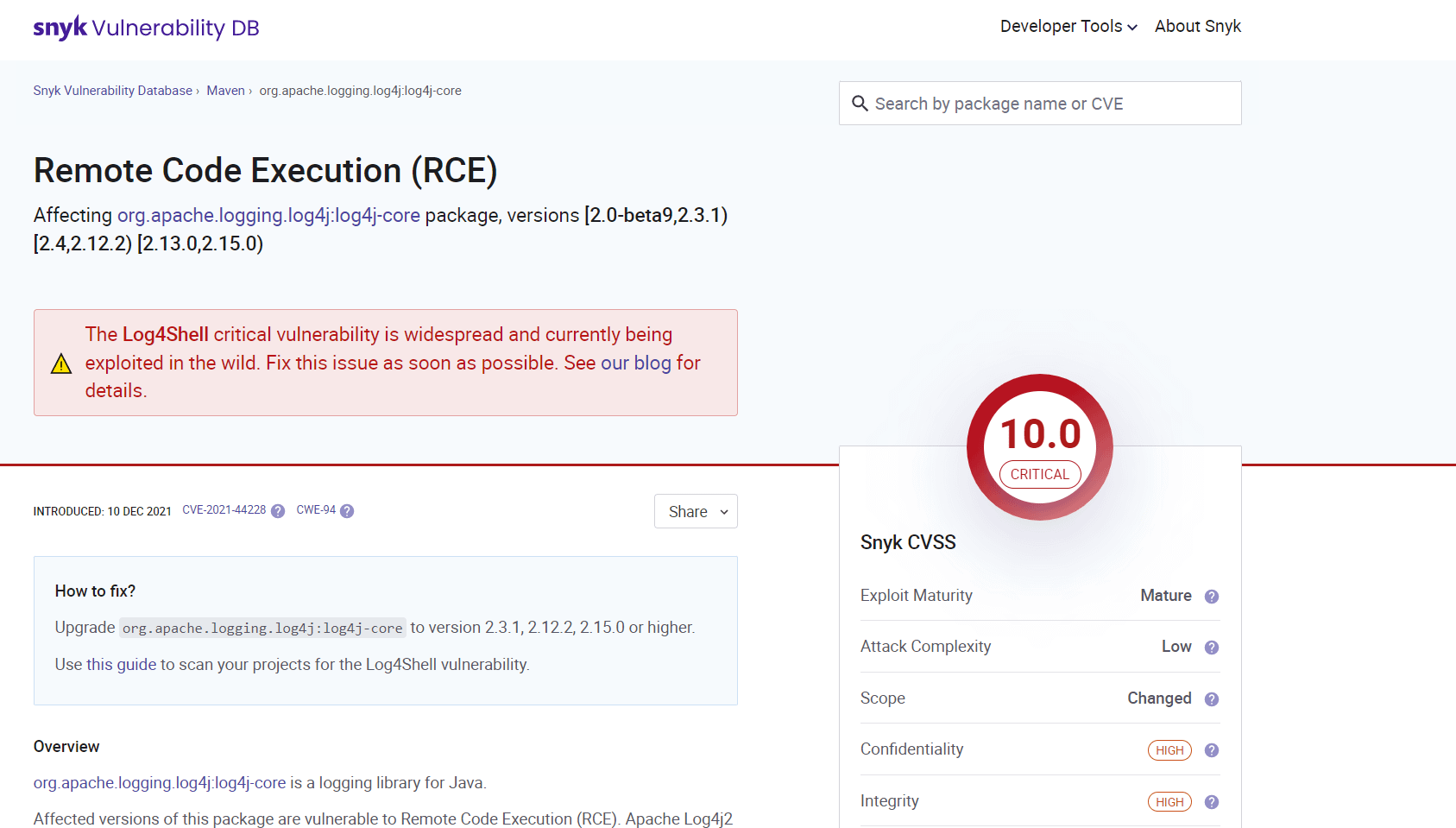Click help icon next to CWE-94

pyautogui.click(x=347, y=511)
